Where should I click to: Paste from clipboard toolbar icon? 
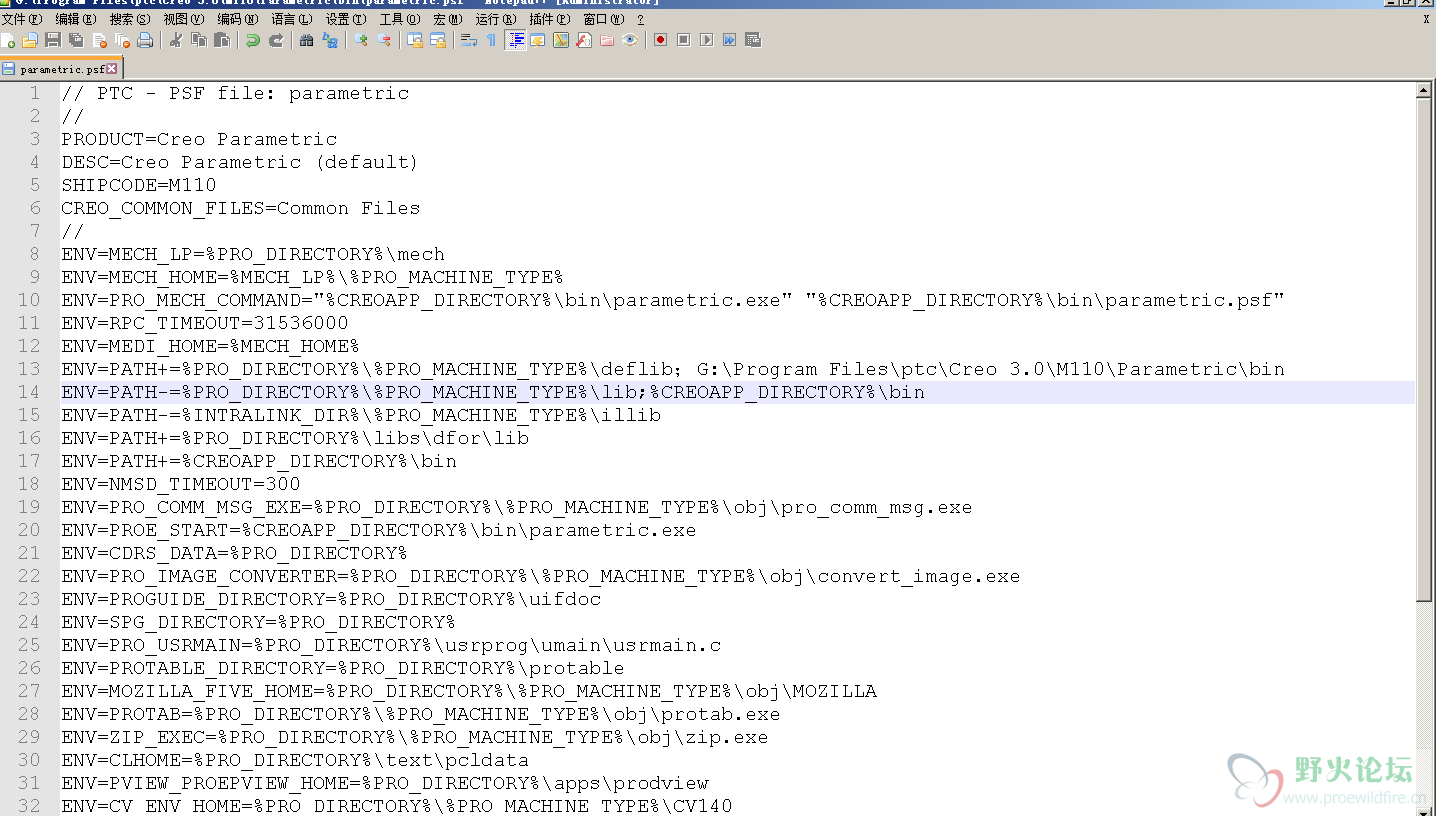[x=221, y=40]
